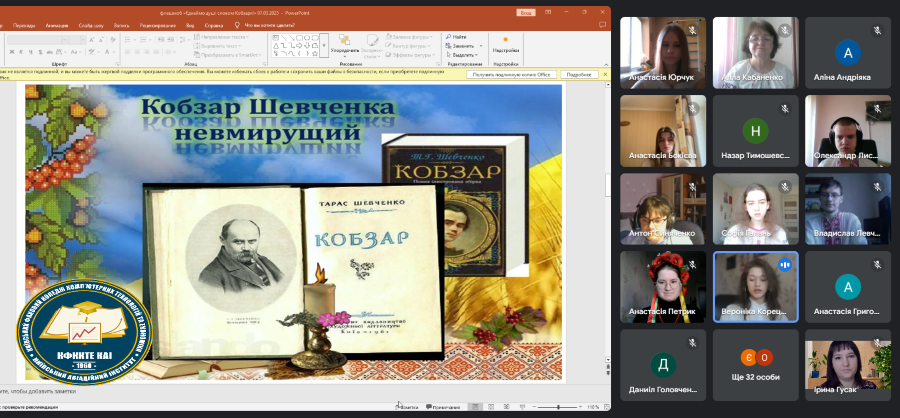The height and width of the screenshot is (418, 900).
Task: Open Shape Fill (Заливка фигуры) dropdown
Action: pyautogui.click(x=409, y=37)
